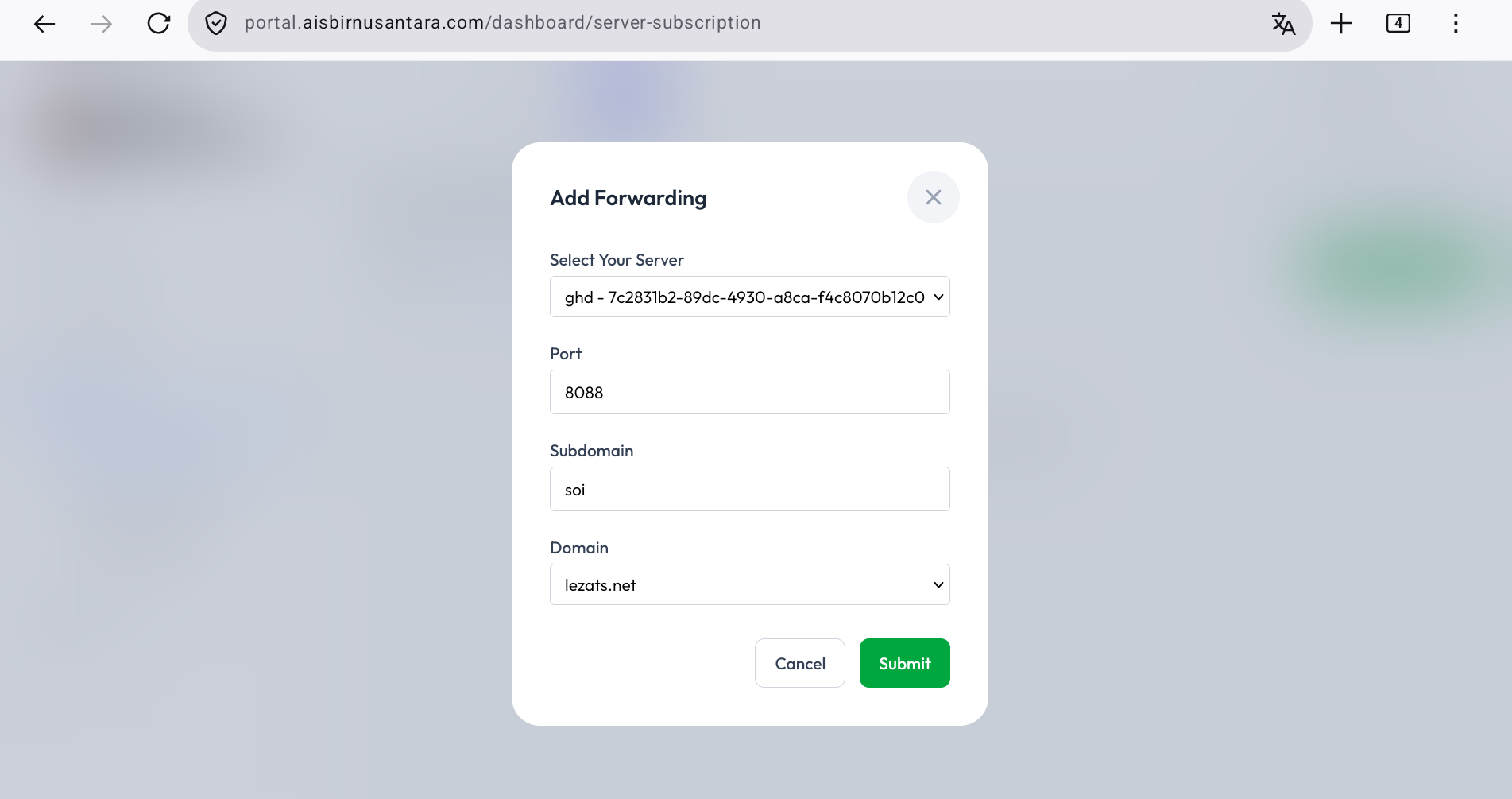Click the Port field label
The width and height of the screenshot is (1512, 799).
[566, 354]
